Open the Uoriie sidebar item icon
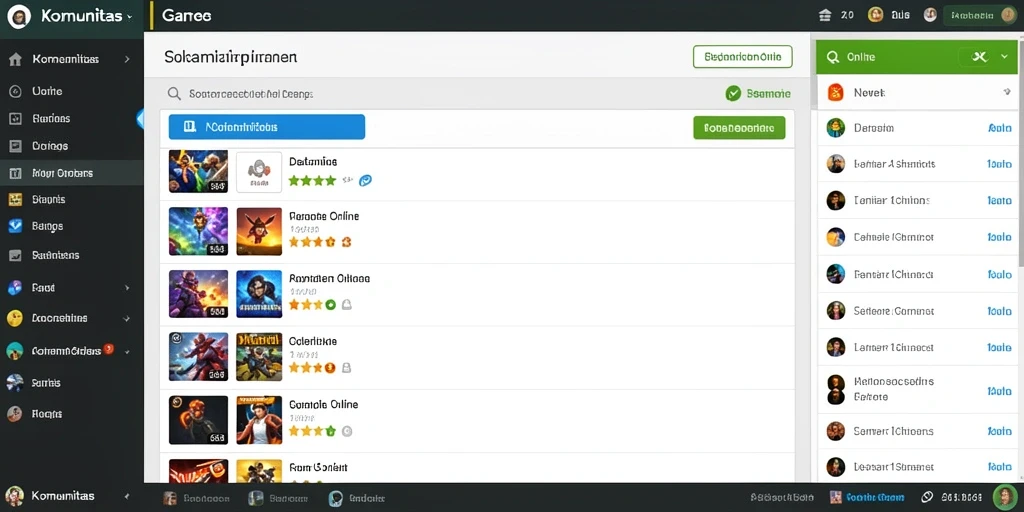 coord(15,91)
